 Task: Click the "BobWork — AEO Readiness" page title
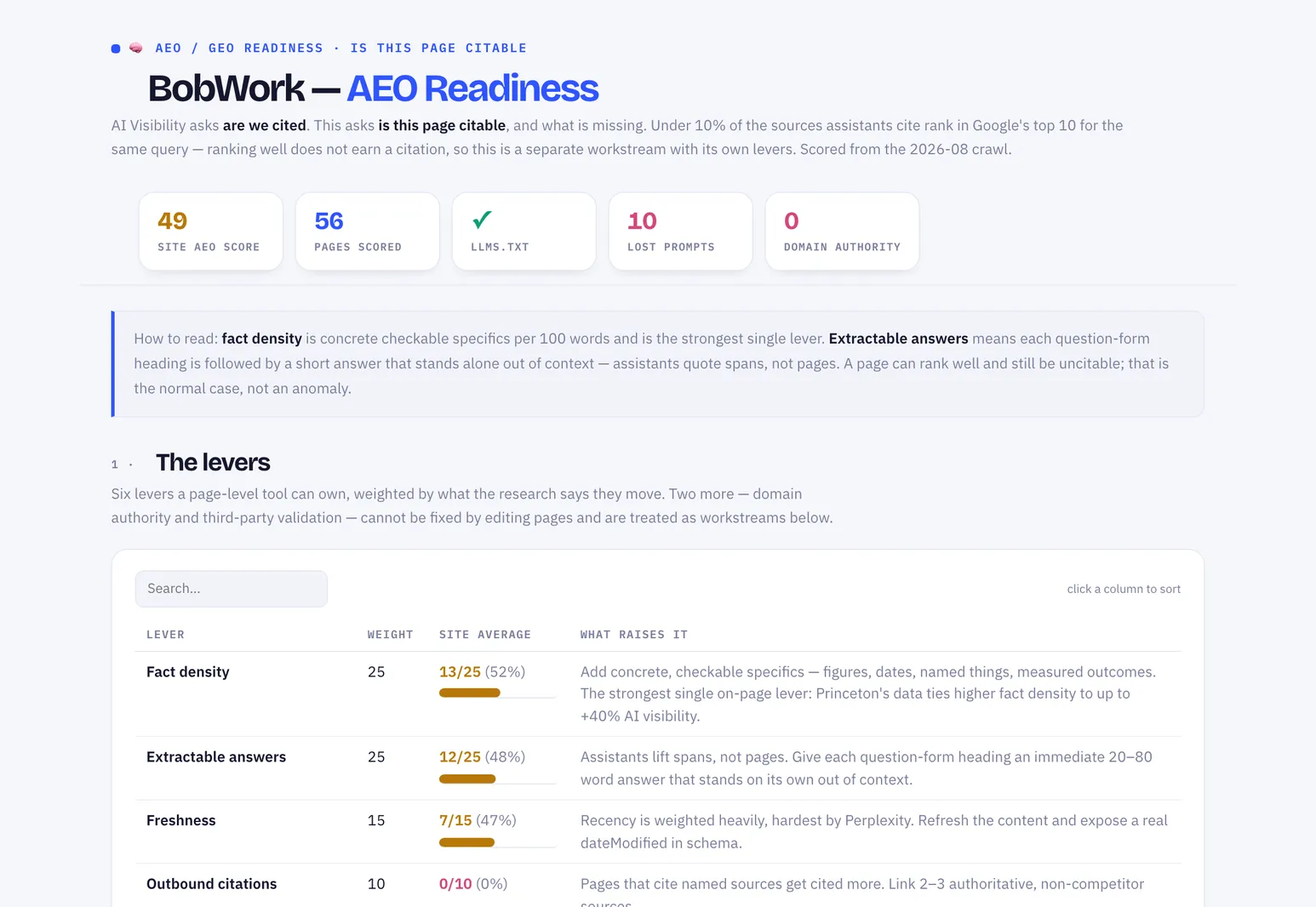(373, 88)
